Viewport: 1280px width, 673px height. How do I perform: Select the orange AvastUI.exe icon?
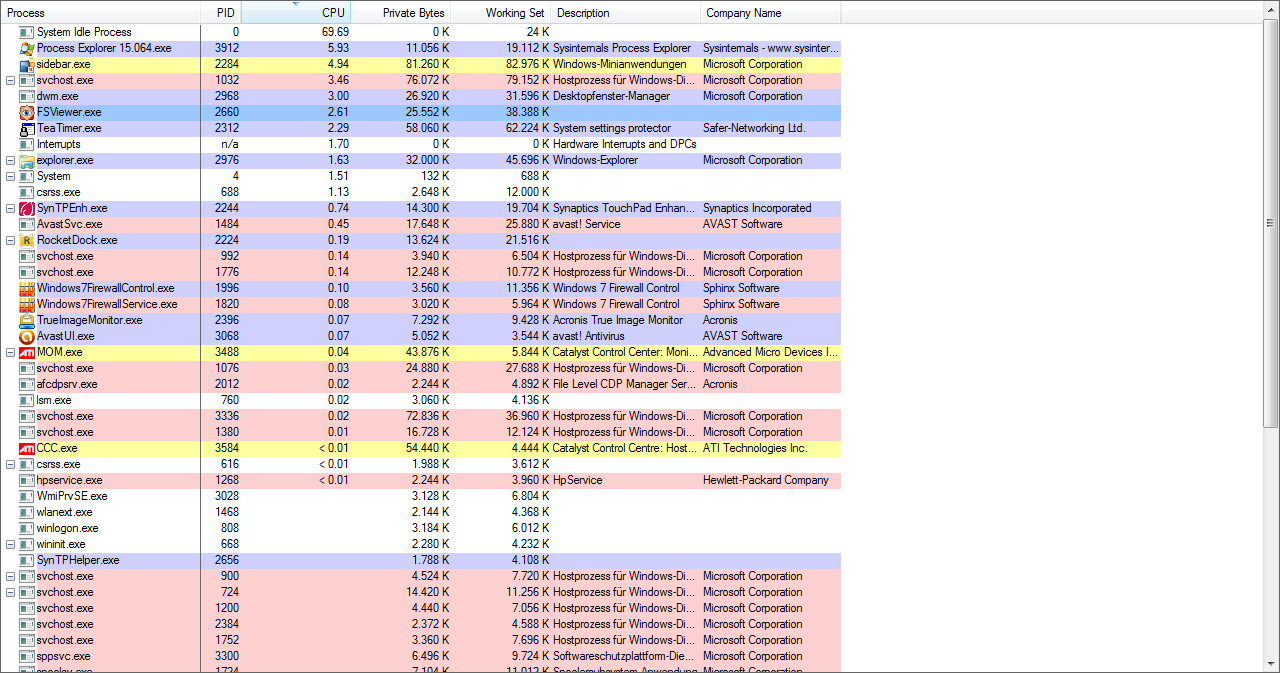[x=27, y=336]
